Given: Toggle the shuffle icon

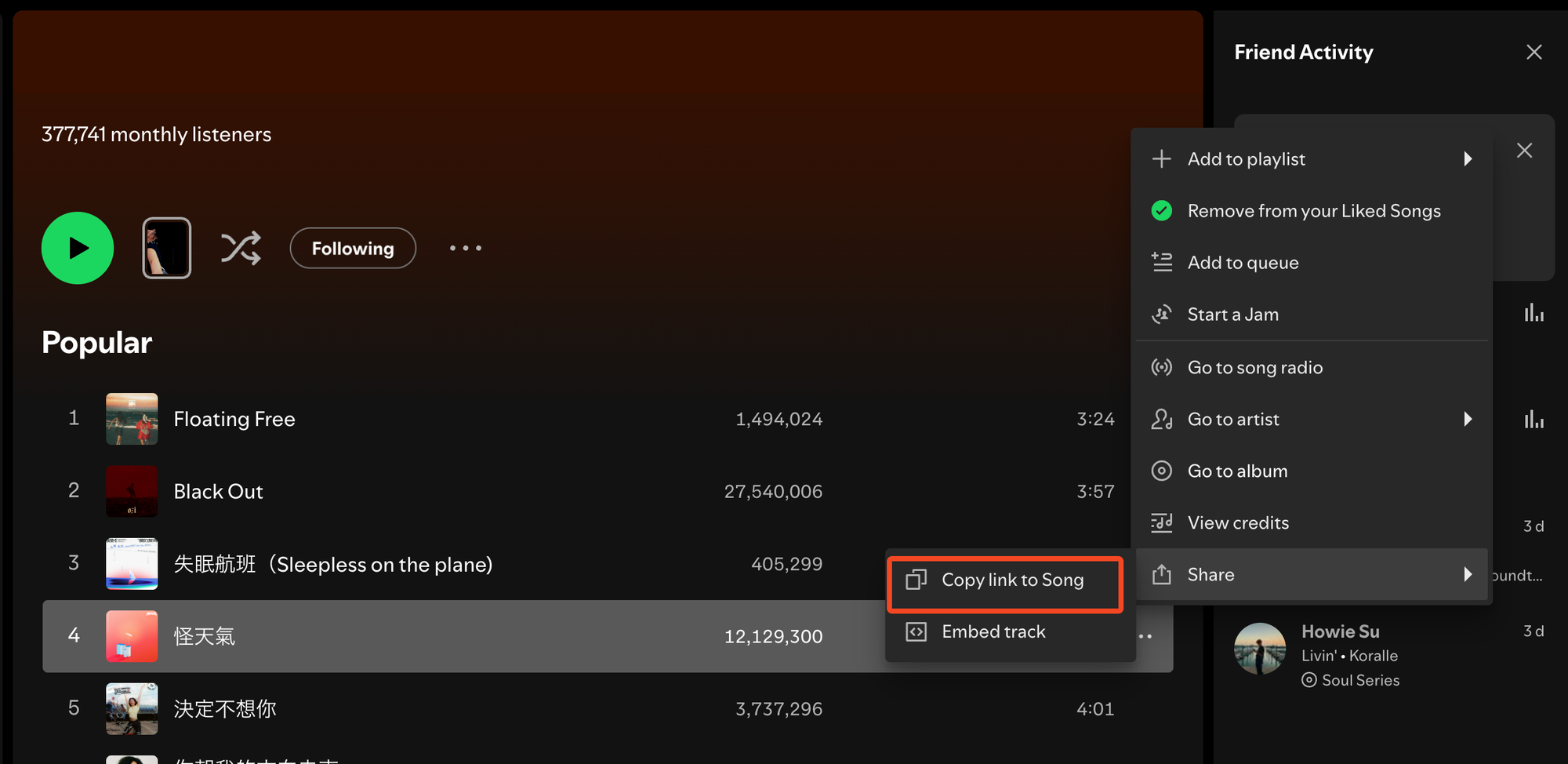Looking at the screenshot, I should click(241, 248).
